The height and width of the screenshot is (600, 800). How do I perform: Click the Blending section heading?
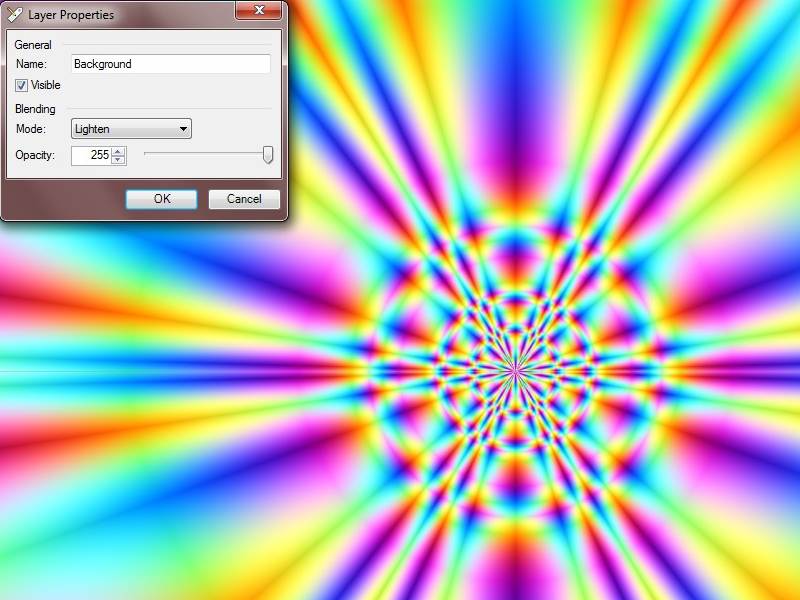point(35,109)
